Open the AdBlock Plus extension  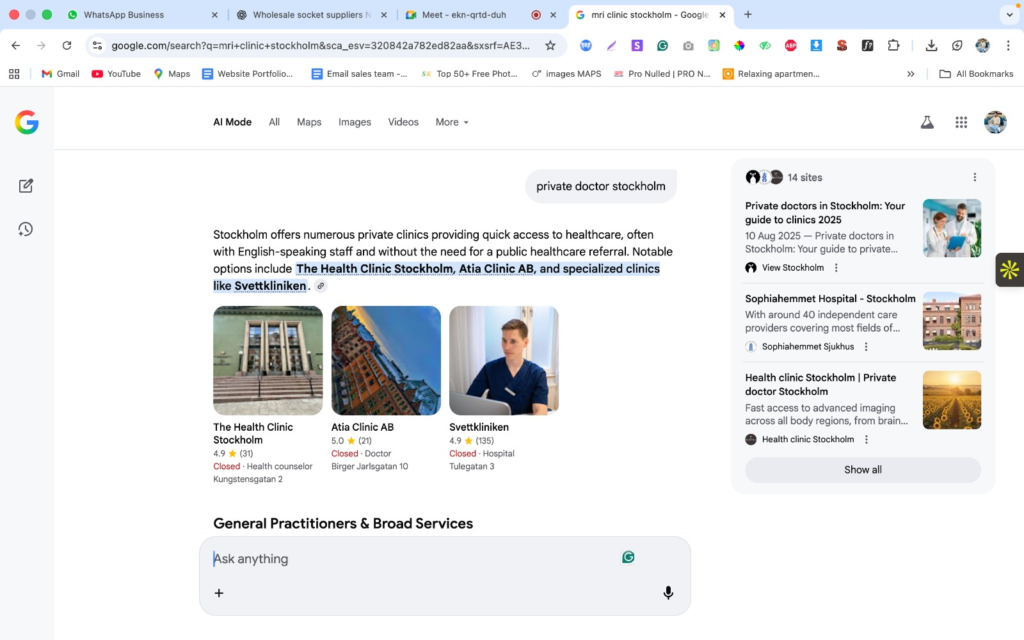pos(790,45)
